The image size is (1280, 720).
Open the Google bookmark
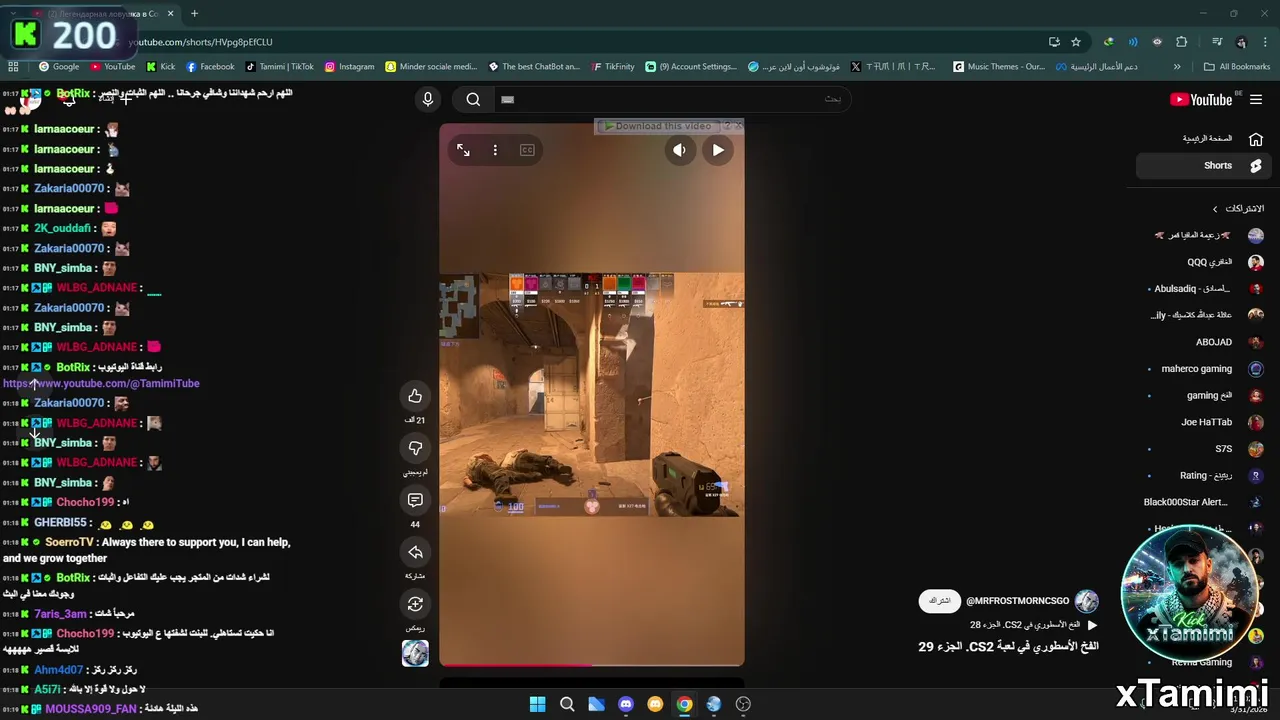tap(58, 67)
